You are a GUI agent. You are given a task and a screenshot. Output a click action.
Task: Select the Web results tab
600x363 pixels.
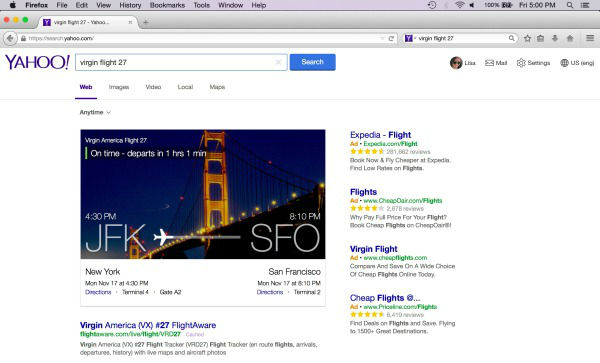(86, 87)
